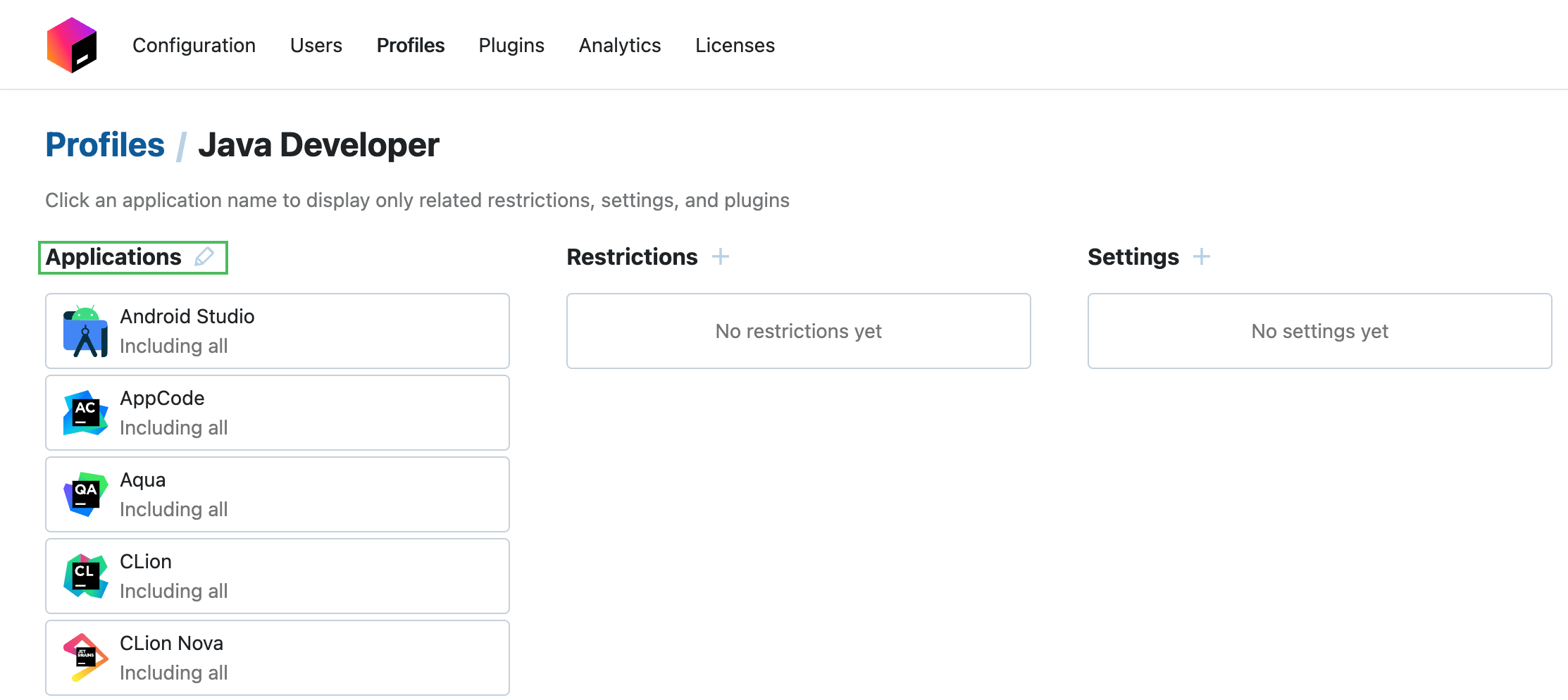
Task: Click the pencil icon to edit Applications
Action: coord(204,257)
